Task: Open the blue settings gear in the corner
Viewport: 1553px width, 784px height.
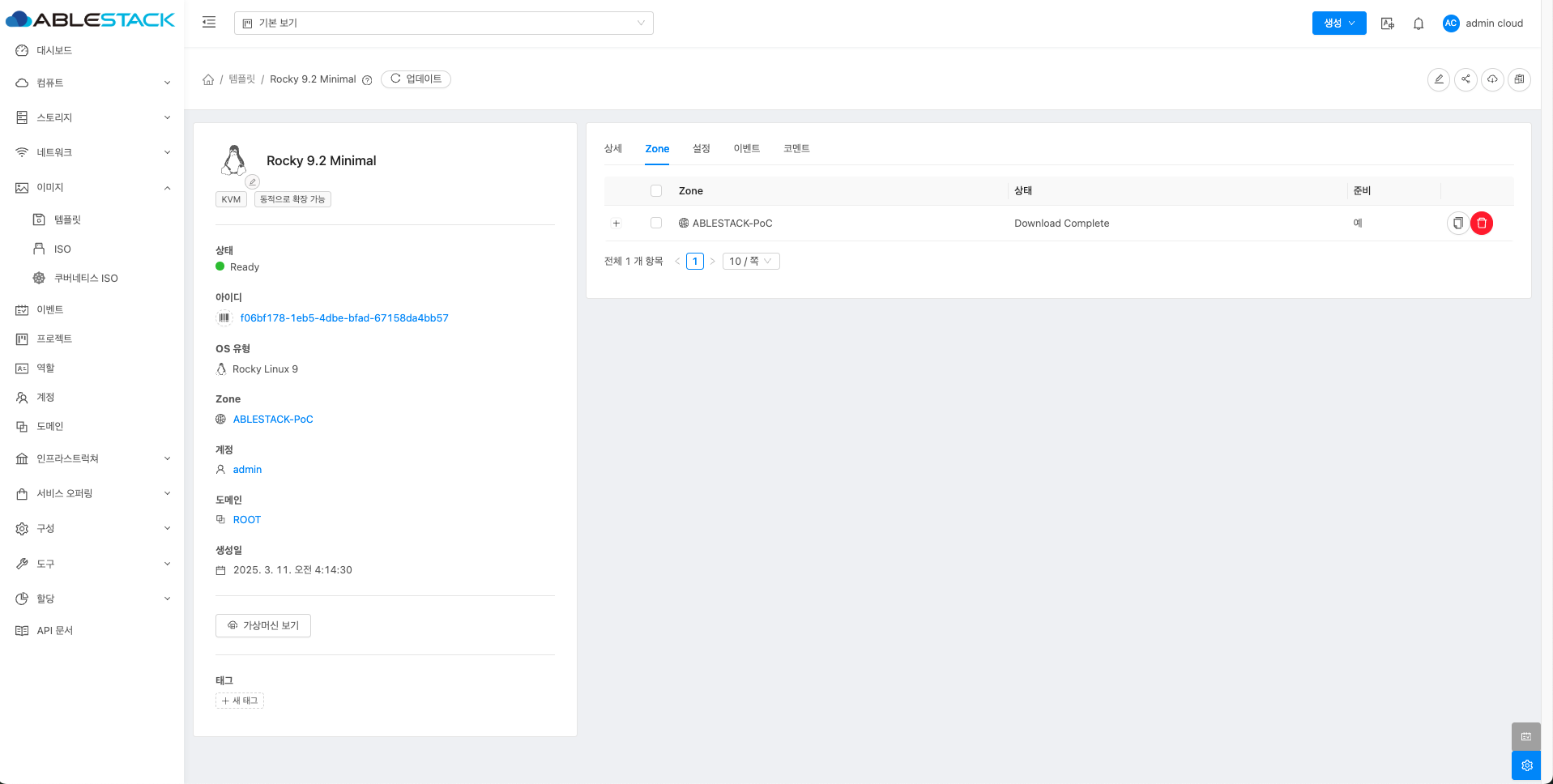Action: point(1526,765)
